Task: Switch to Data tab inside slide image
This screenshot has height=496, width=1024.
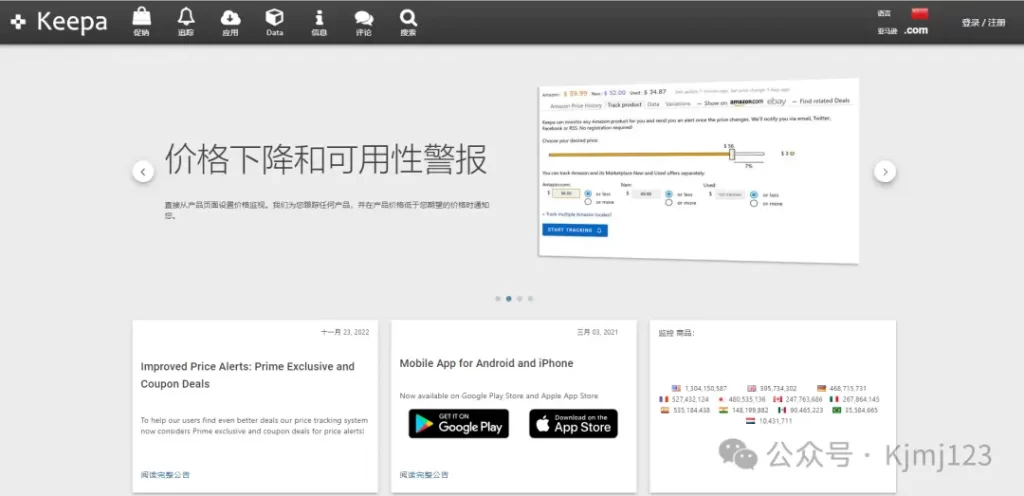Action: click(653, 104)
